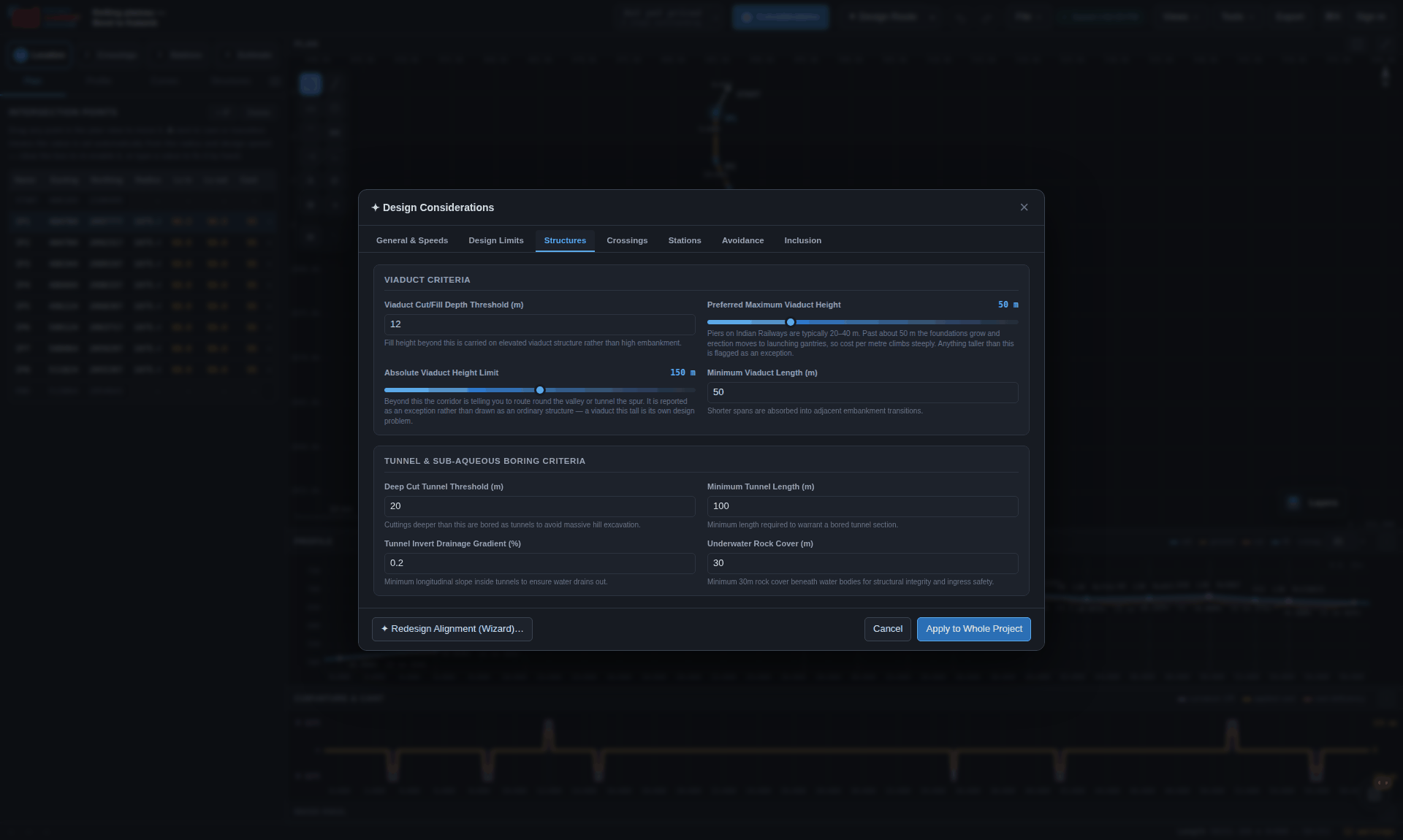Switch to the Design Limits tab
1403x840 pixels.
[x=496, y=240]
